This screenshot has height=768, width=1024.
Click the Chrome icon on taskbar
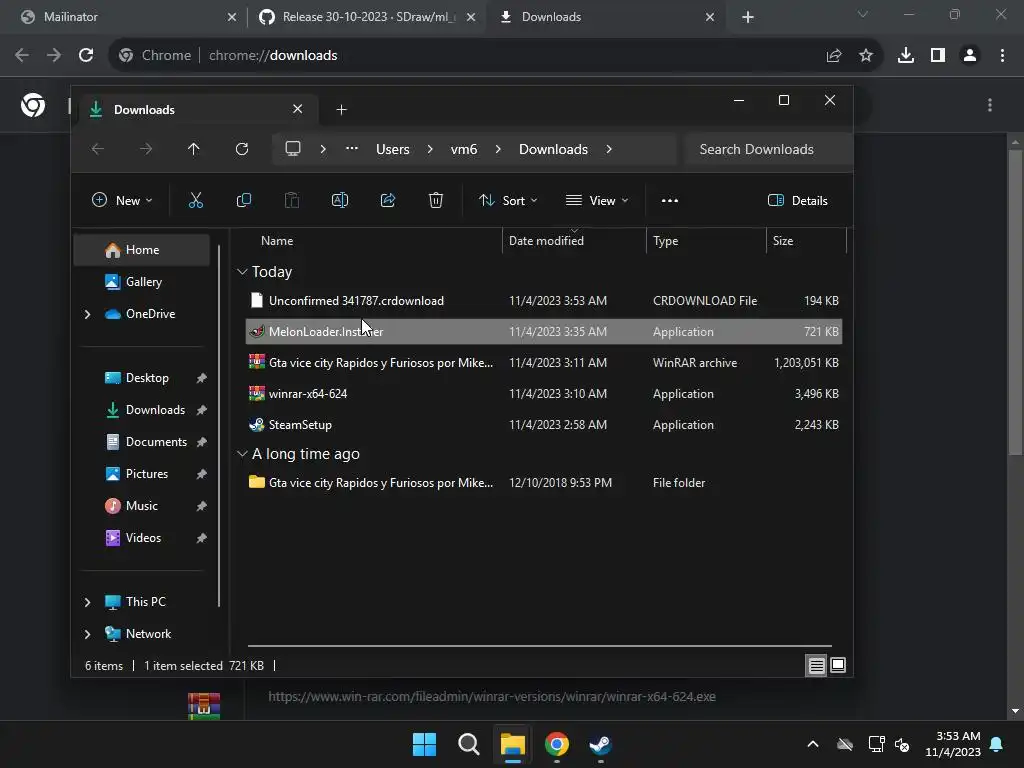(x=556, y=744)
